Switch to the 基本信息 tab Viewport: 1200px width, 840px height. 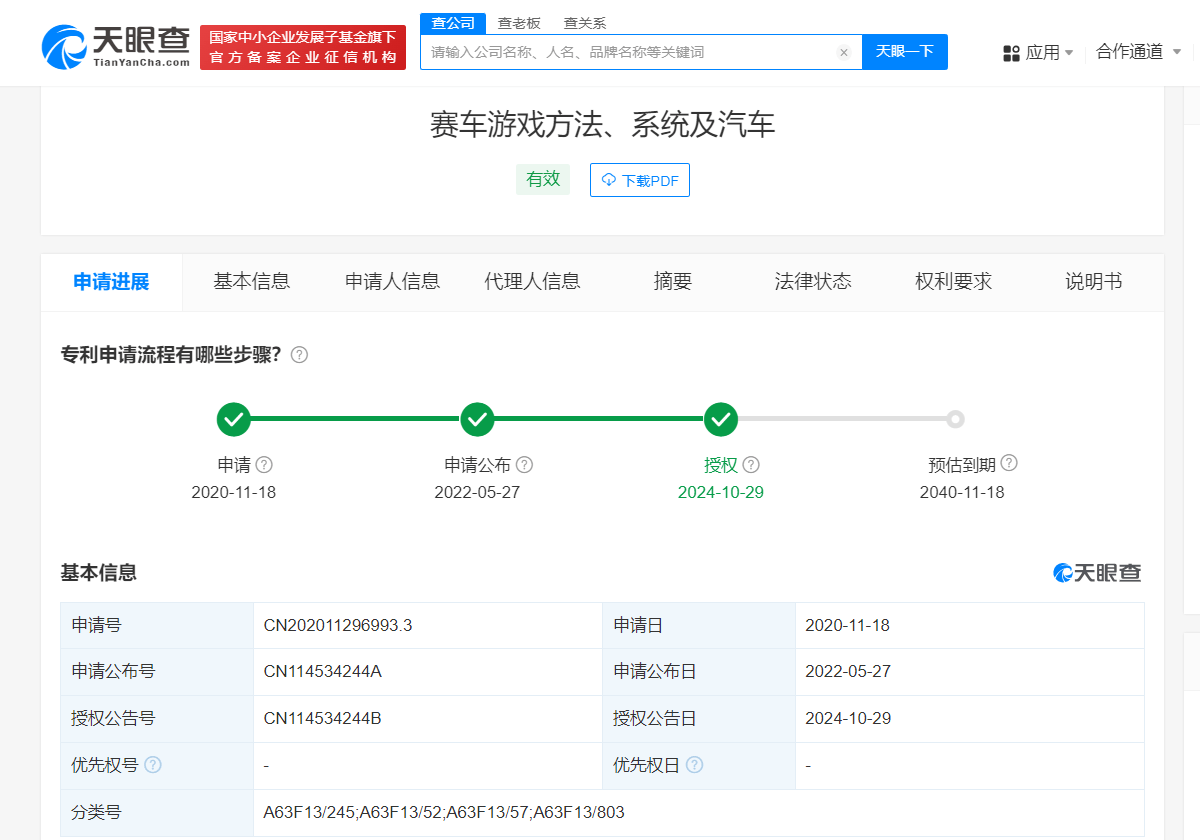pyautogui.click(x=252, y=282)
